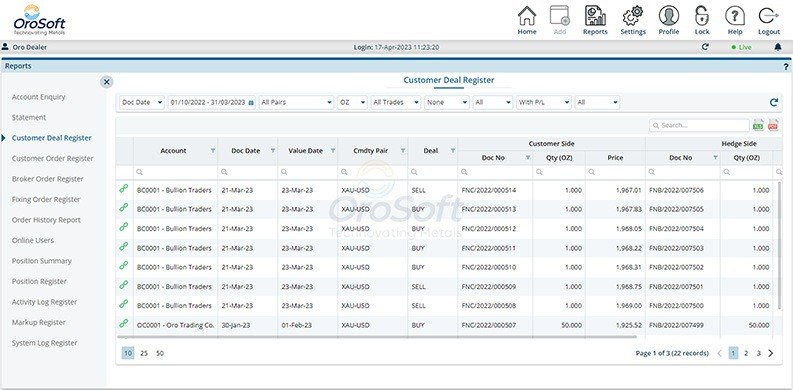This screenshot has height=390, width=793.
Task: Select Position Summary report
Action: pos(41,261)
